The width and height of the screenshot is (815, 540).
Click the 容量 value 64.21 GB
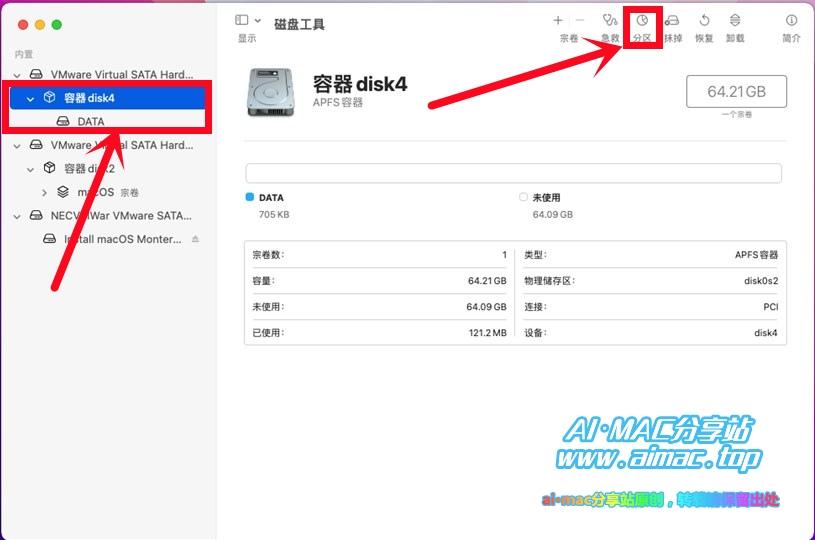tap(487, 281)
